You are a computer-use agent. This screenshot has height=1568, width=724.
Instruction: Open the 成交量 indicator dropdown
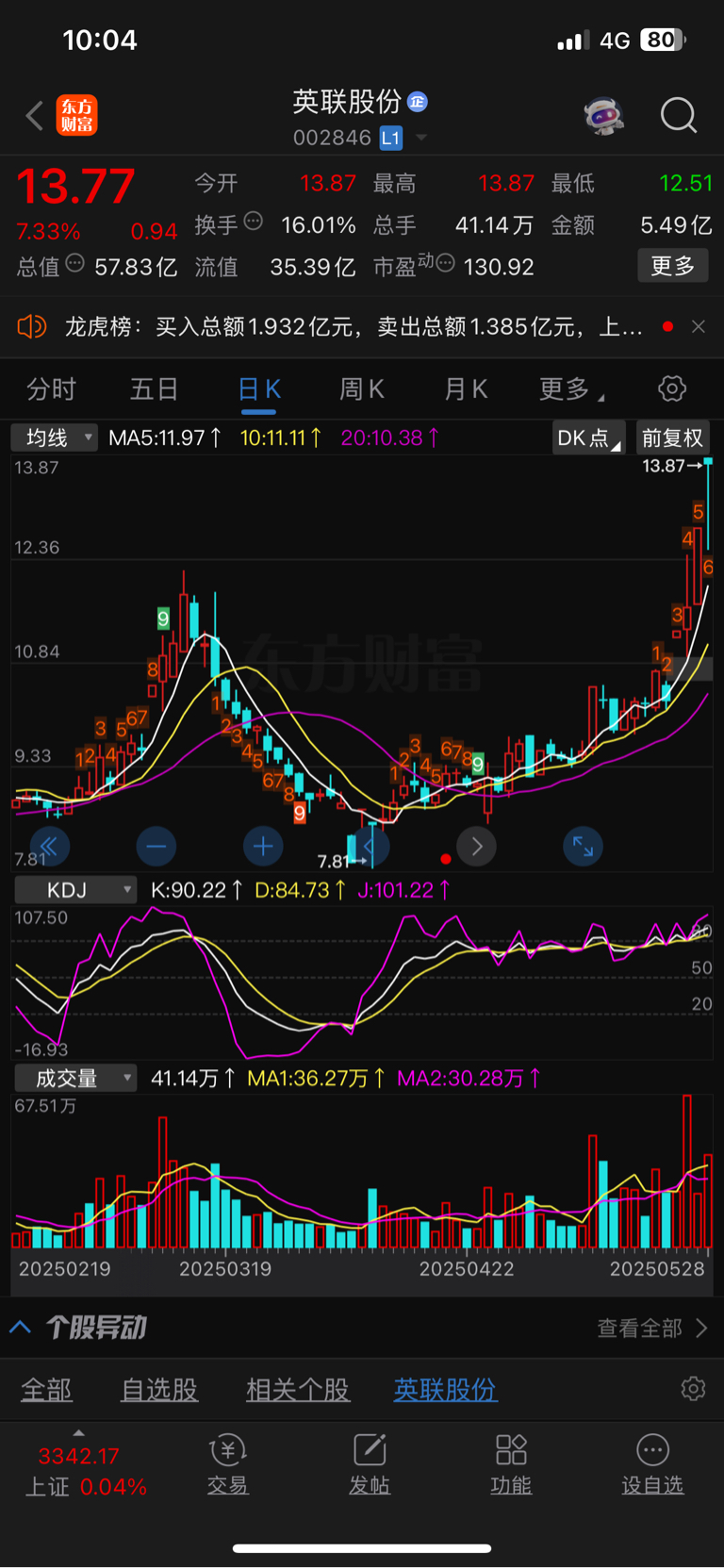coord(75,1079)
